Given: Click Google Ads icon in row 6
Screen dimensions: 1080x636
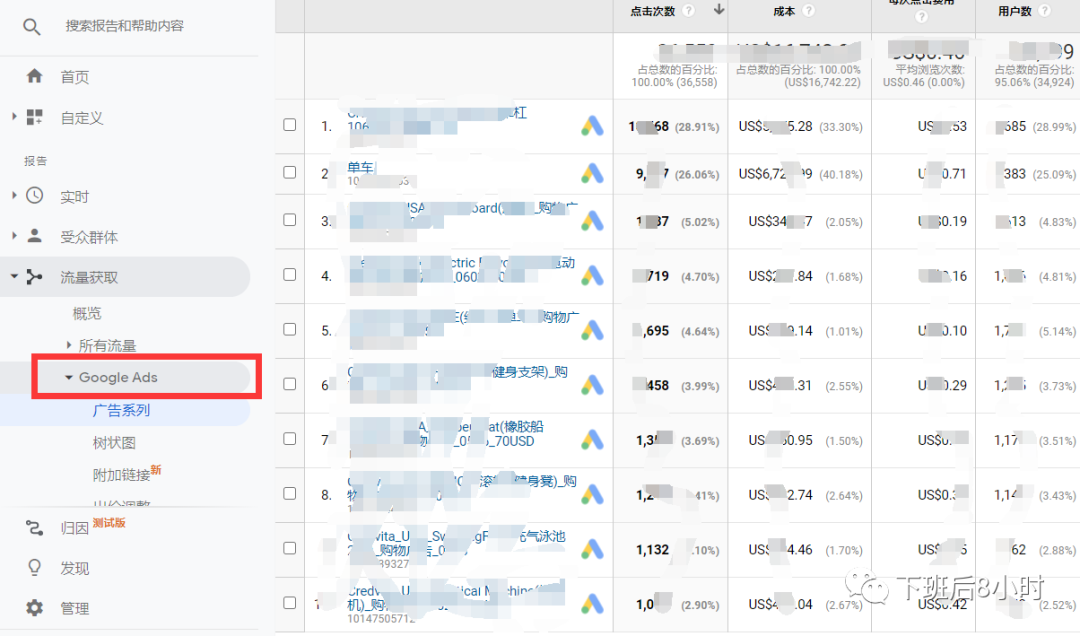Looking at the screenshot, I should point(592,384).
